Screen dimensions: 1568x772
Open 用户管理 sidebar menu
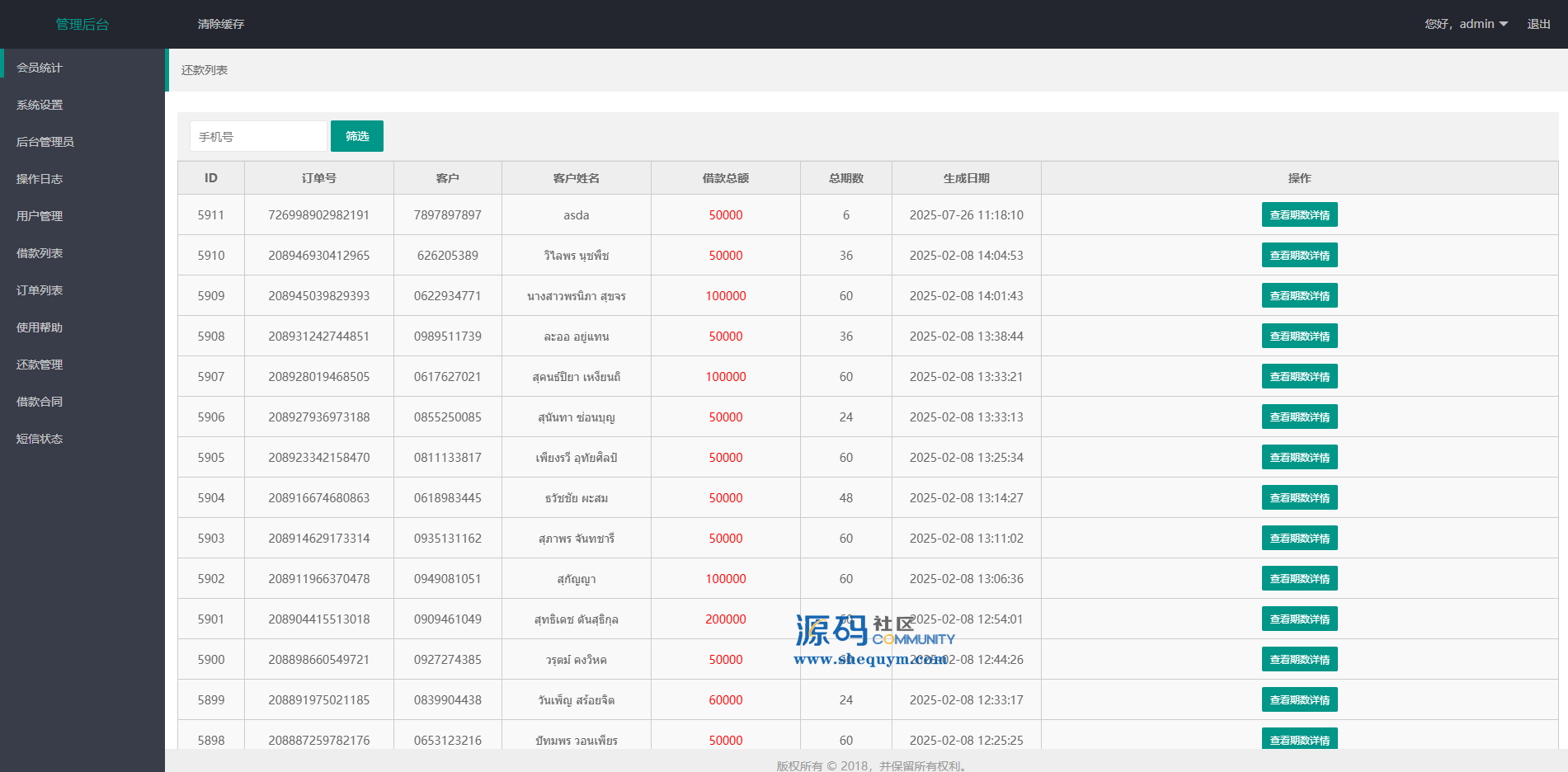click(x=40, y=216)
